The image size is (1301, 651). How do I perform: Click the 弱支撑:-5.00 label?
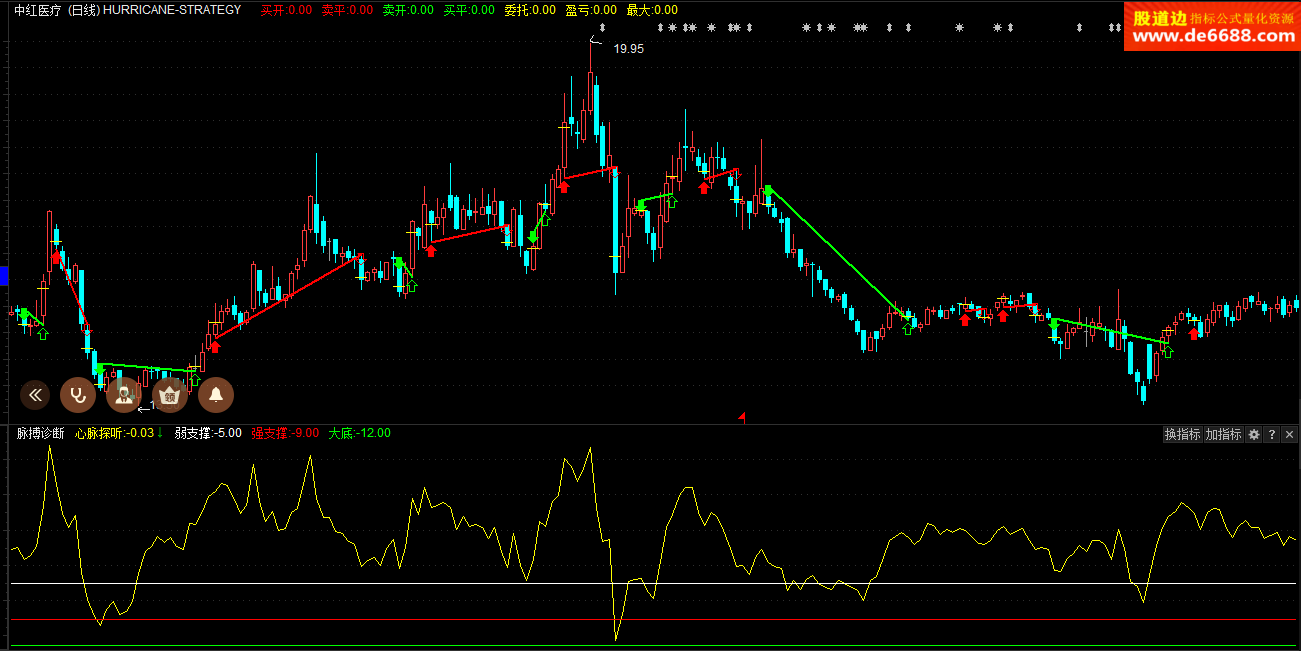pyautogui.click(x=208, y=433)
